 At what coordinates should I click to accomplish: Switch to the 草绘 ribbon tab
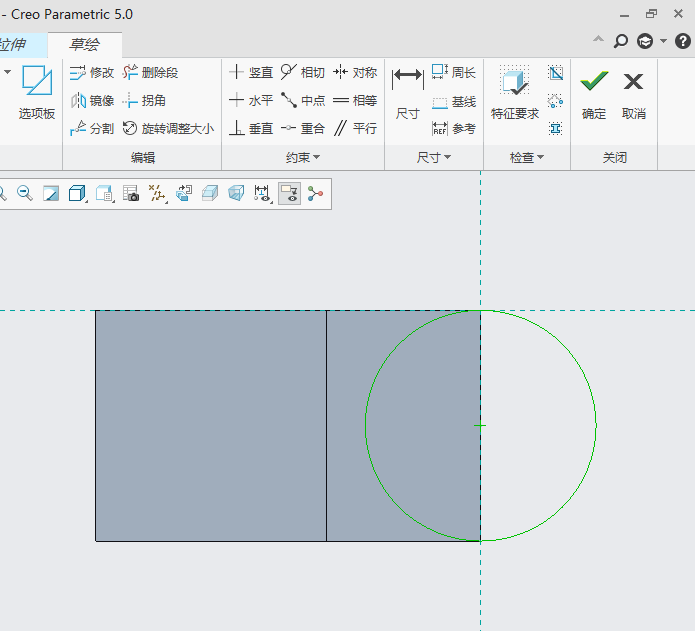[85, 44]
